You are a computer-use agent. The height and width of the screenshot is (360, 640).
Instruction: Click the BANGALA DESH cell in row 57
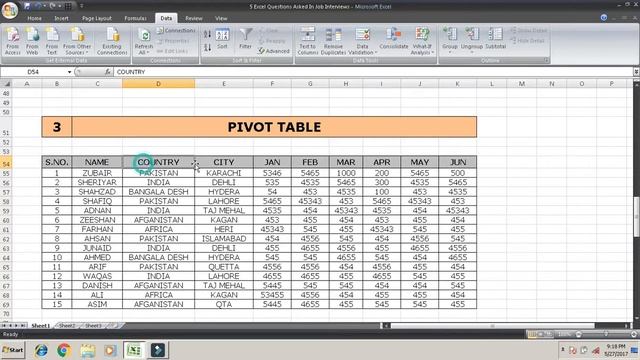(x=158, y=191)
